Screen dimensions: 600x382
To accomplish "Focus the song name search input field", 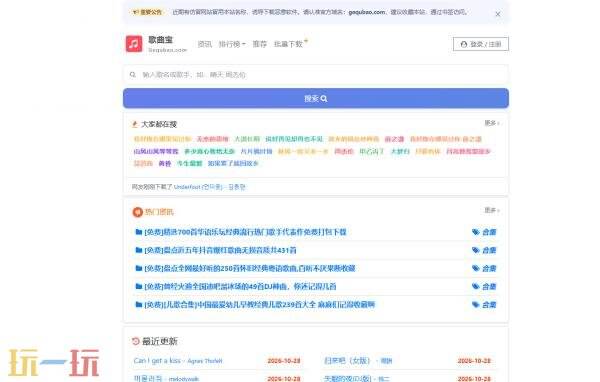I will pos(316,75).
